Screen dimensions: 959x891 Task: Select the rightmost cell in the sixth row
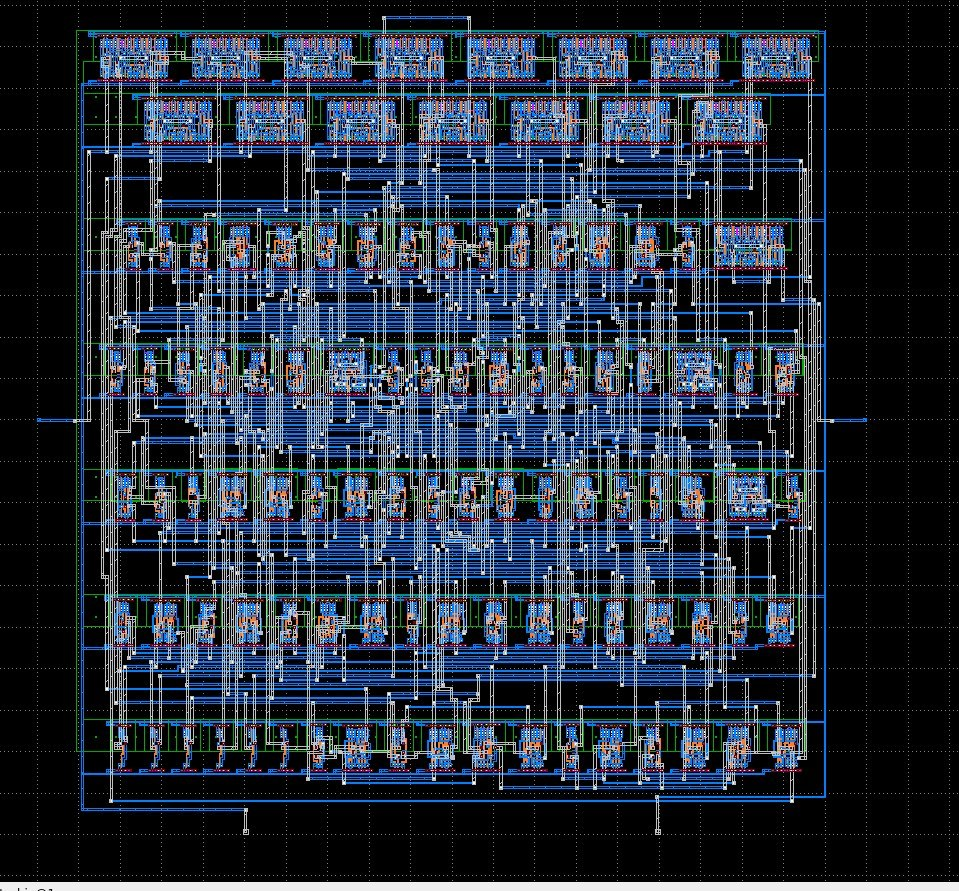pyautogui.click(x=780, y=622)
